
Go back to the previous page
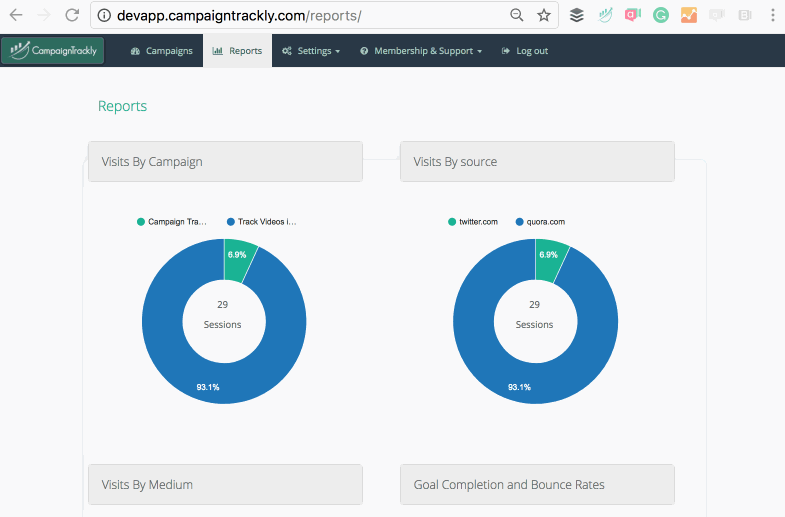(x=16, y=15)
